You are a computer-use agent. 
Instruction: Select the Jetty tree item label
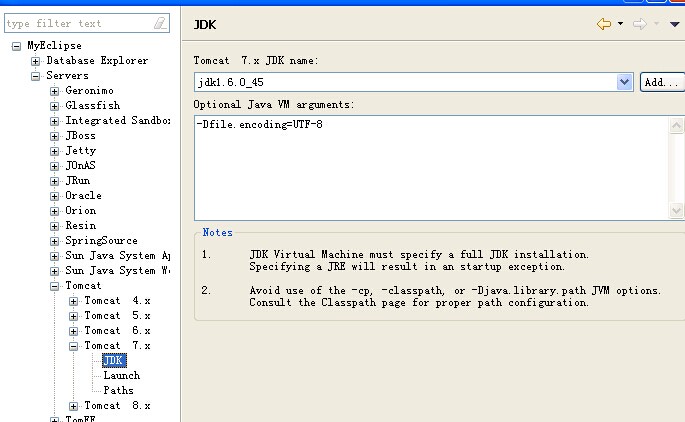coord(81,150)
